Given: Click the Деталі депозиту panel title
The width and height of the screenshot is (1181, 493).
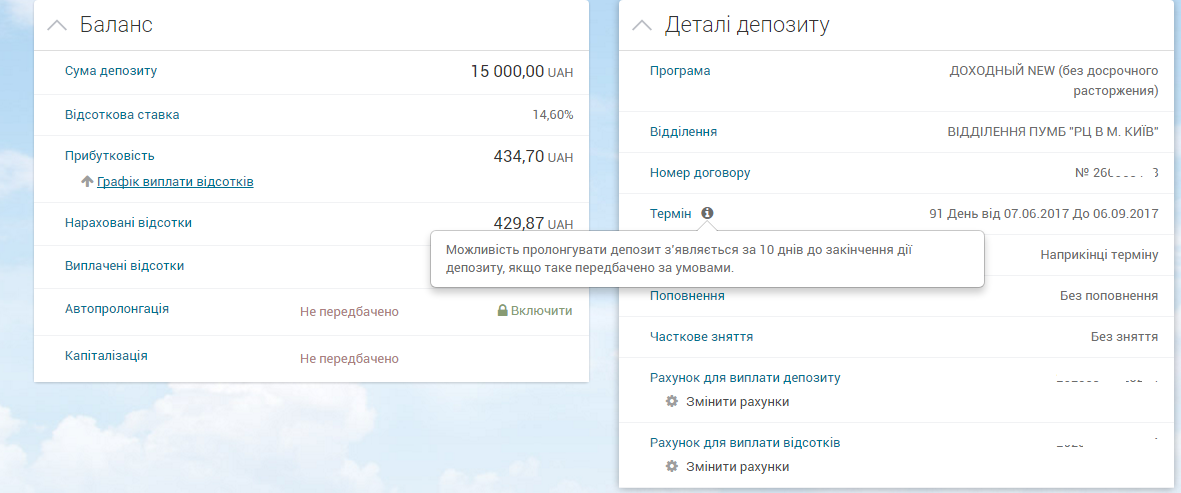Looking at the screenshot, I should (x=747, y=25).
